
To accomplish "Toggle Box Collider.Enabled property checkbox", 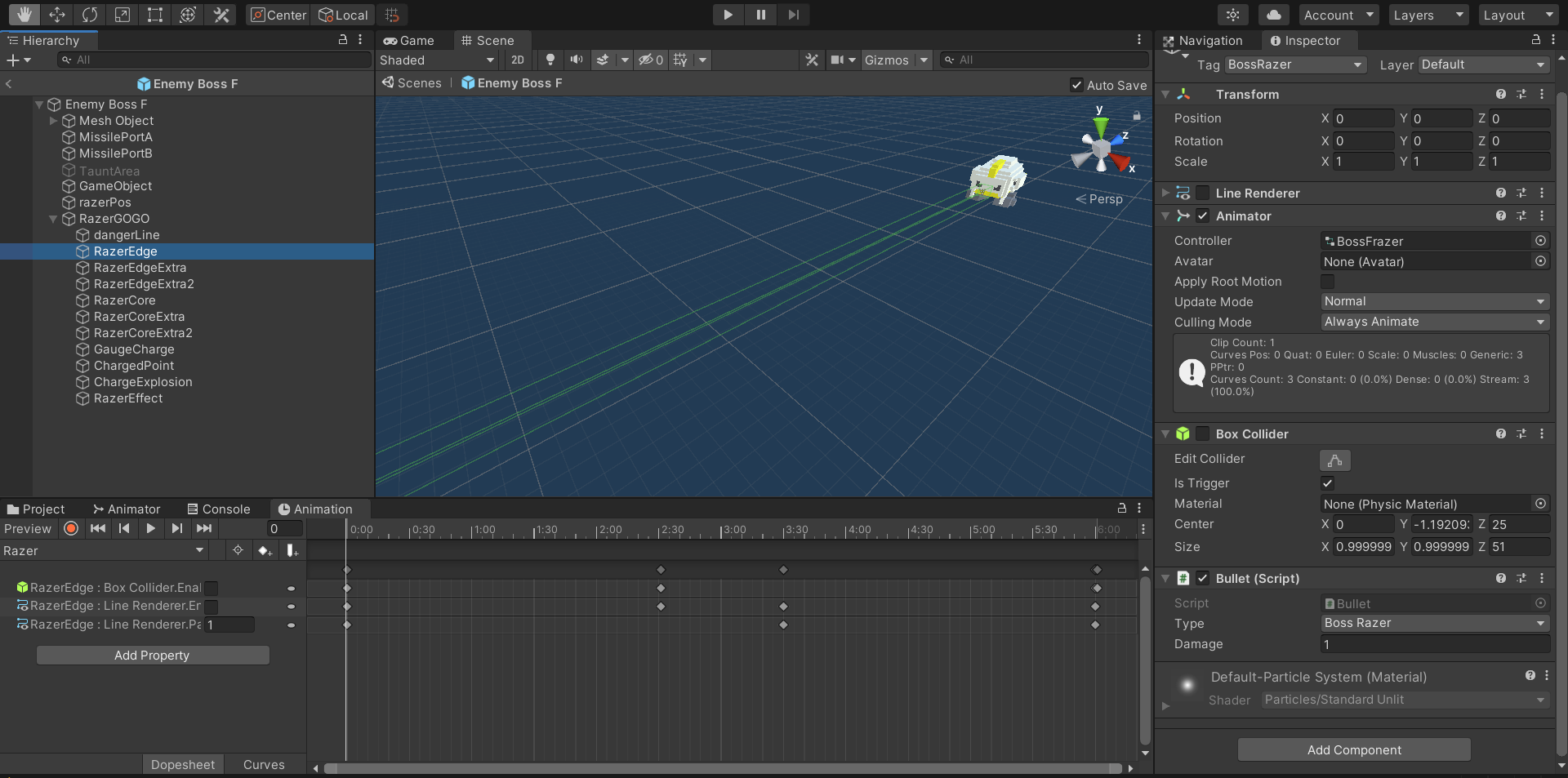I will (211, 588).
